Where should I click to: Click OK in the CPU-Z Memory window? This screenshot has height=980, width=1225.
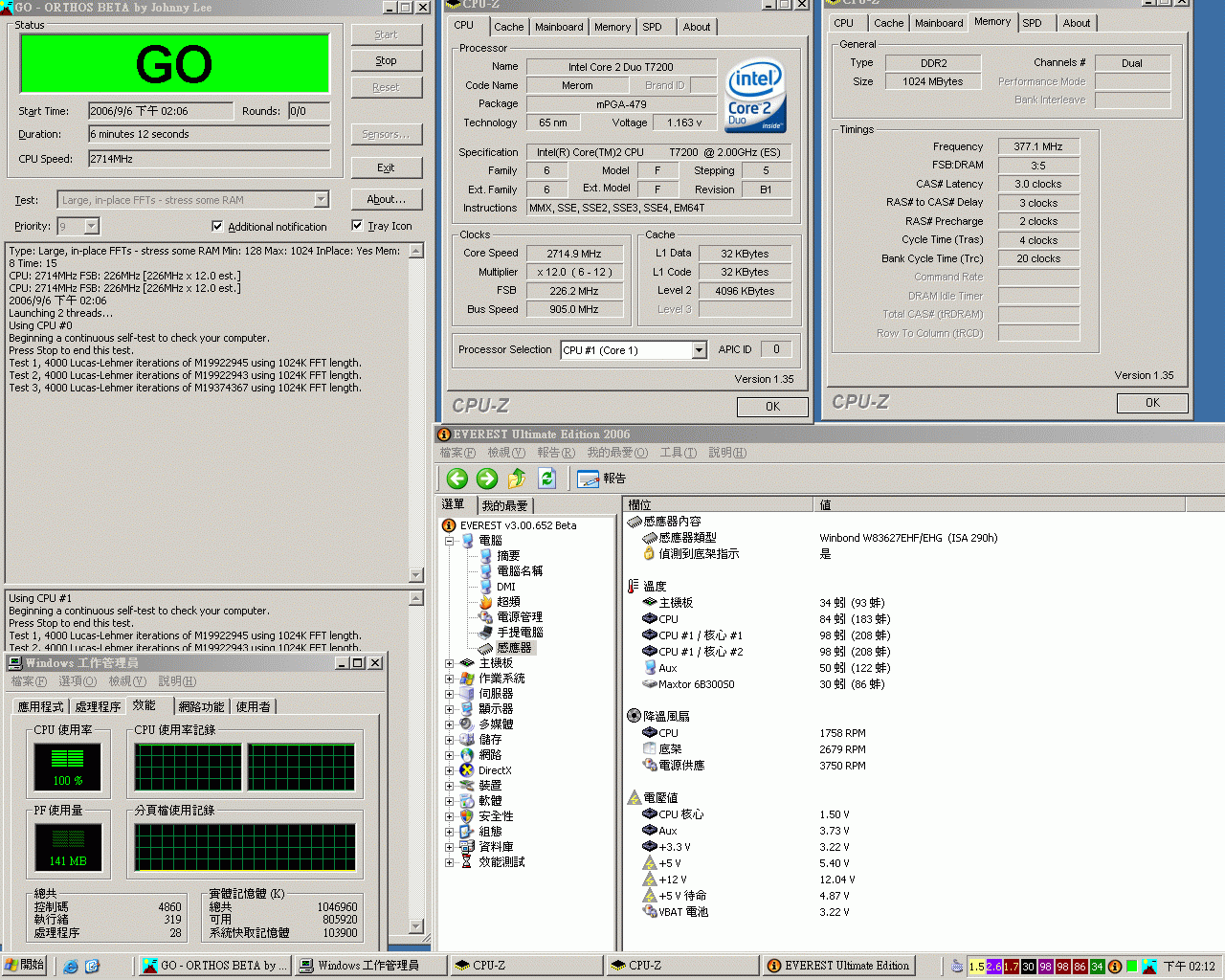click(x=1152, y=403)
